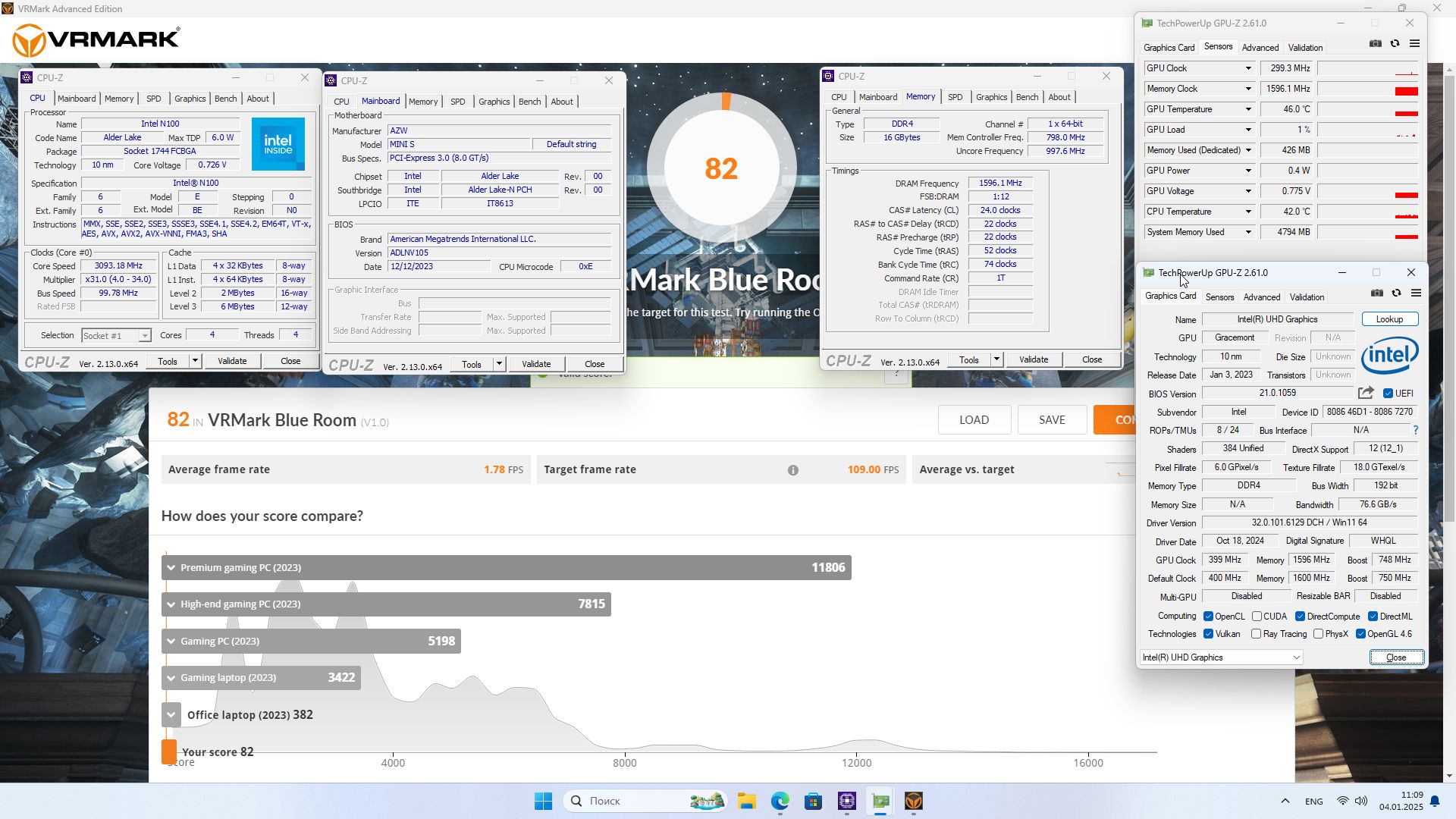The height and width of the screenshot is (819, 1456).
Task: Click Close button in GPU-Z Graphics Card window
Action: coord(1396,657)
